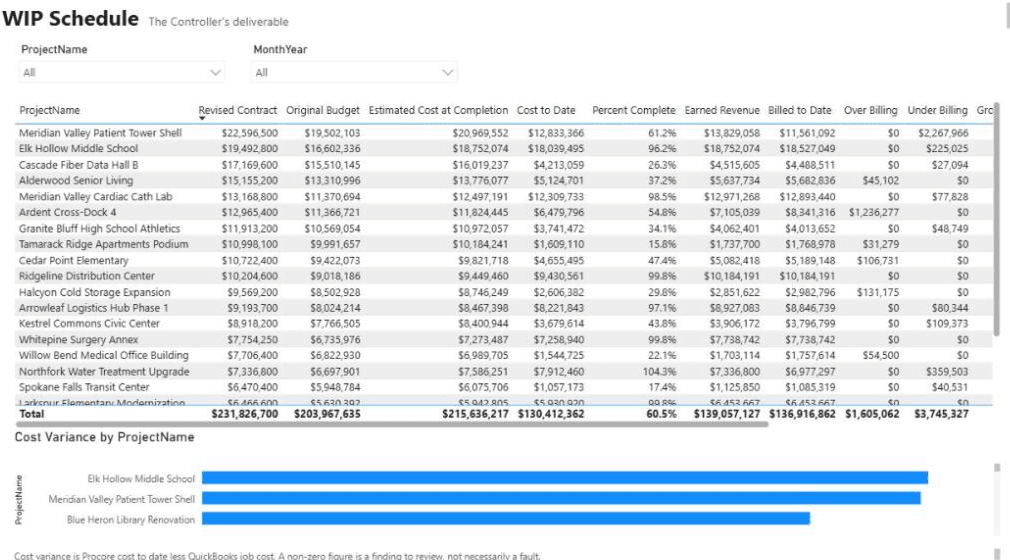Click the Blue Heron Library Renovation axis label
1010x560 pixels.
(x=131, y=519)
